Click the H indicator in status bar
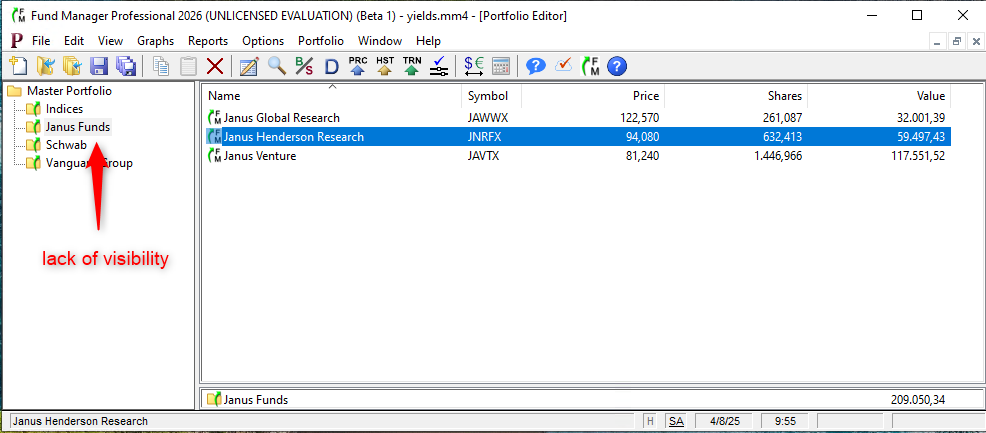The height and width of the screenshot is (433, 986). tap(651, 421)
